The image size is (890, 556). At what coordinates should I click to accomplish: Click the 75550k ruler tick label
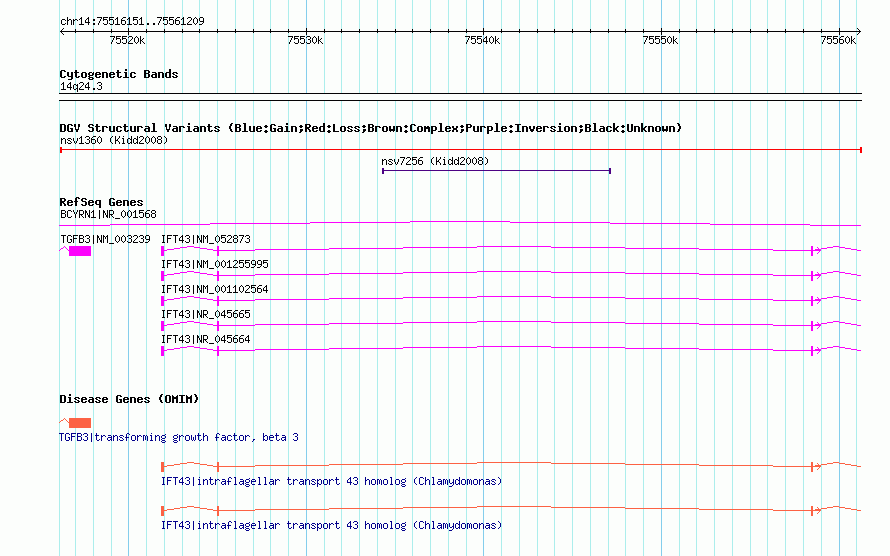point(660,40)
